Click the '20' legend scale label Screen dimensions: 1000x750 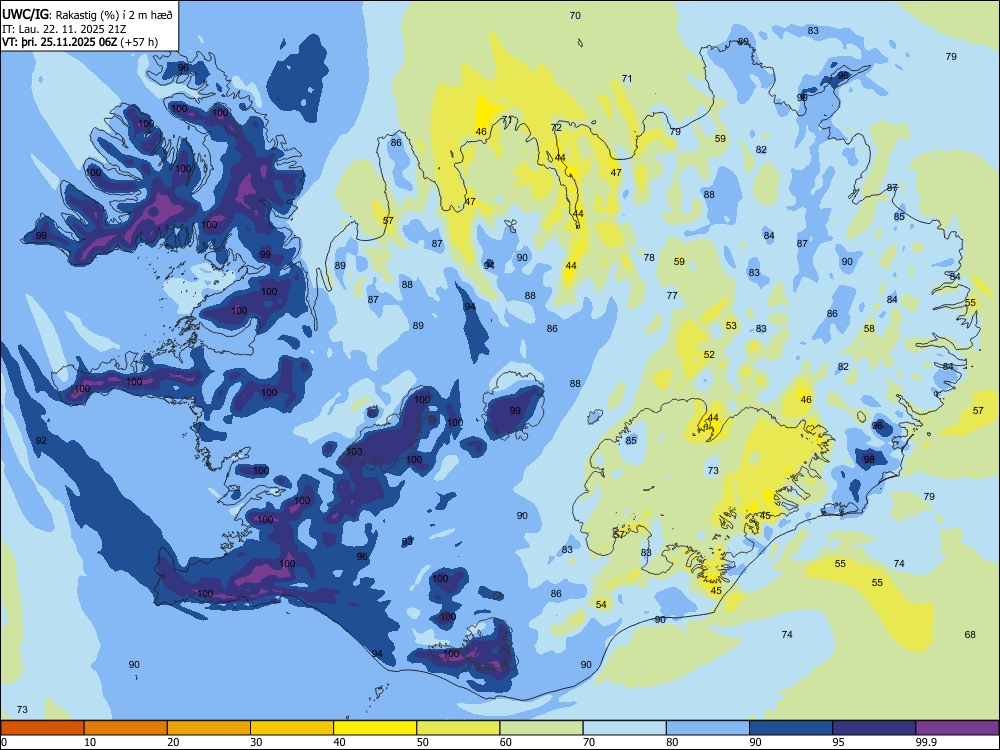tap(173, 742)
